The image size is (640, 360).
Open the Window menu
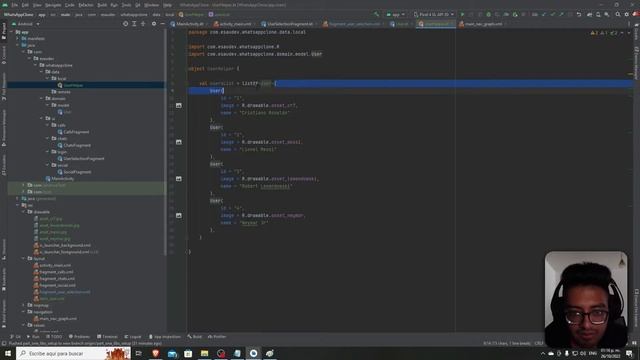click(x=151, y=5)
